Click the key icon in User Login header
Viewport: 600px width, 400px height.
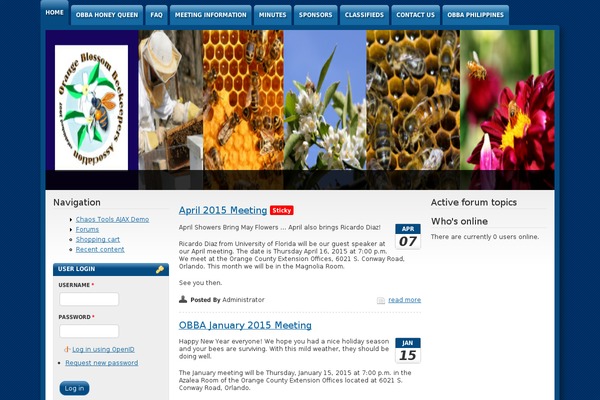tap(160, 269)
